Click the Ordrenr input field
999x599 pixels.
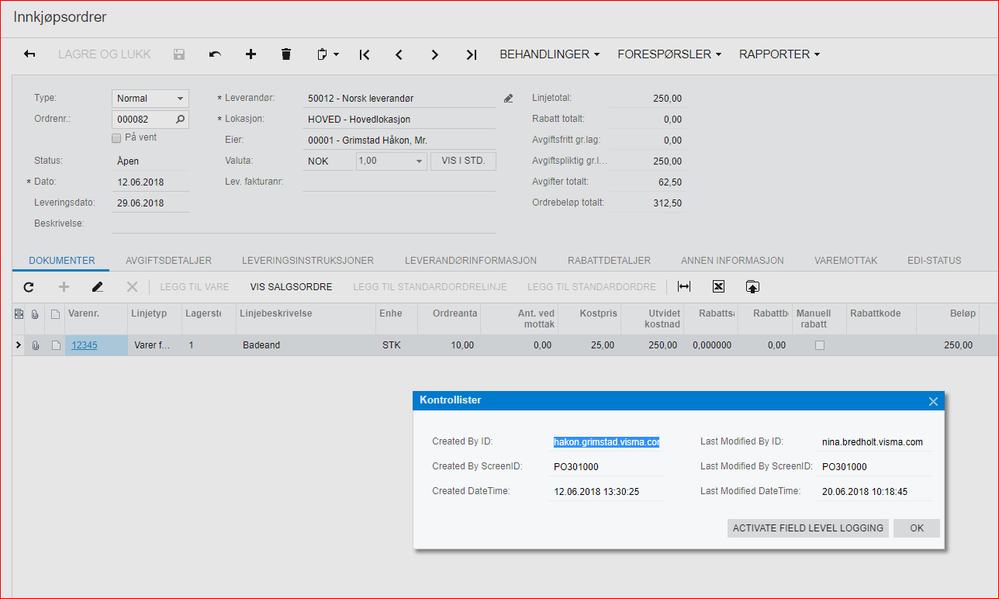[143, 119]
